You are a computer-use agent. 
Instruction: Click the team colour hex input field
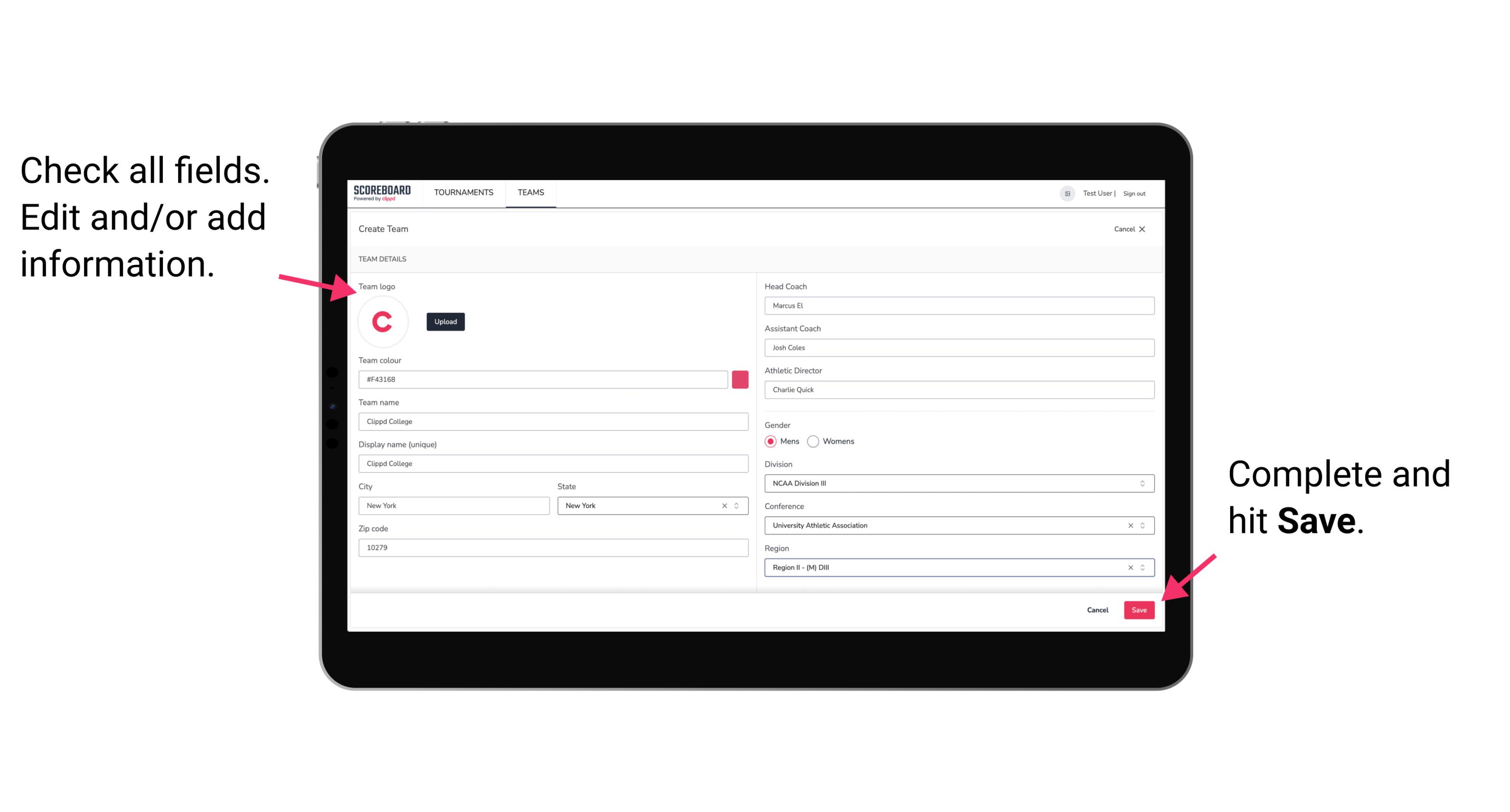pyautogui.click(x=544, y=379)
